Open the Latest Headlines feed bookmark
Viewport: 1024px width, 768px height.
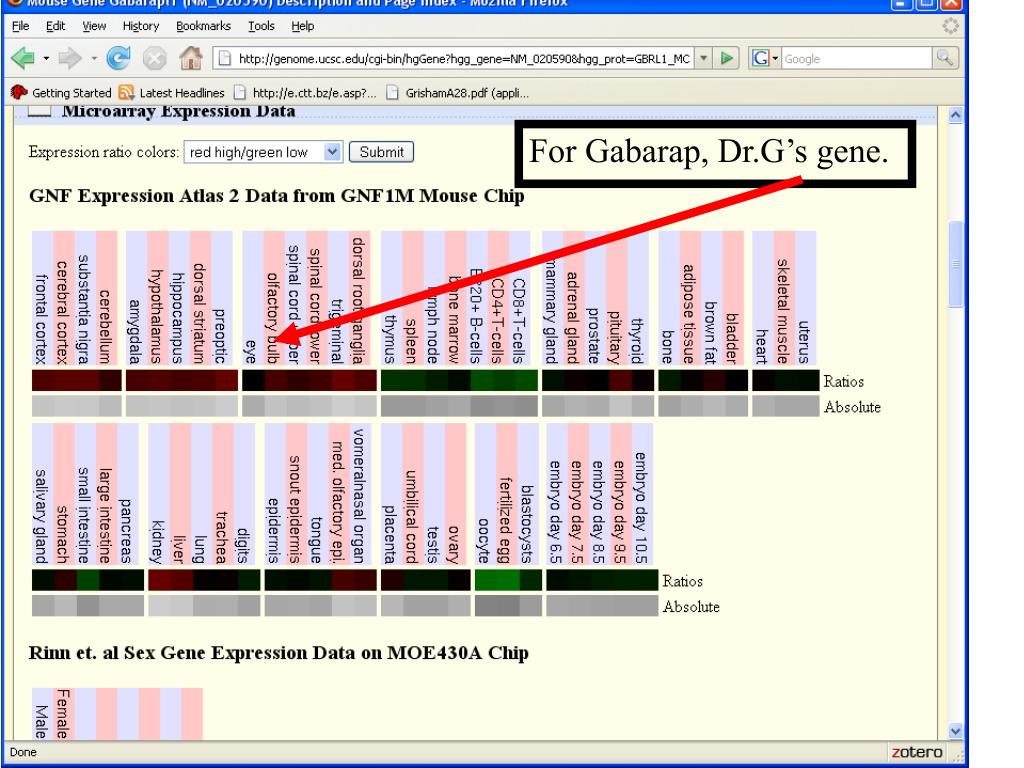[x=172, y=93]
